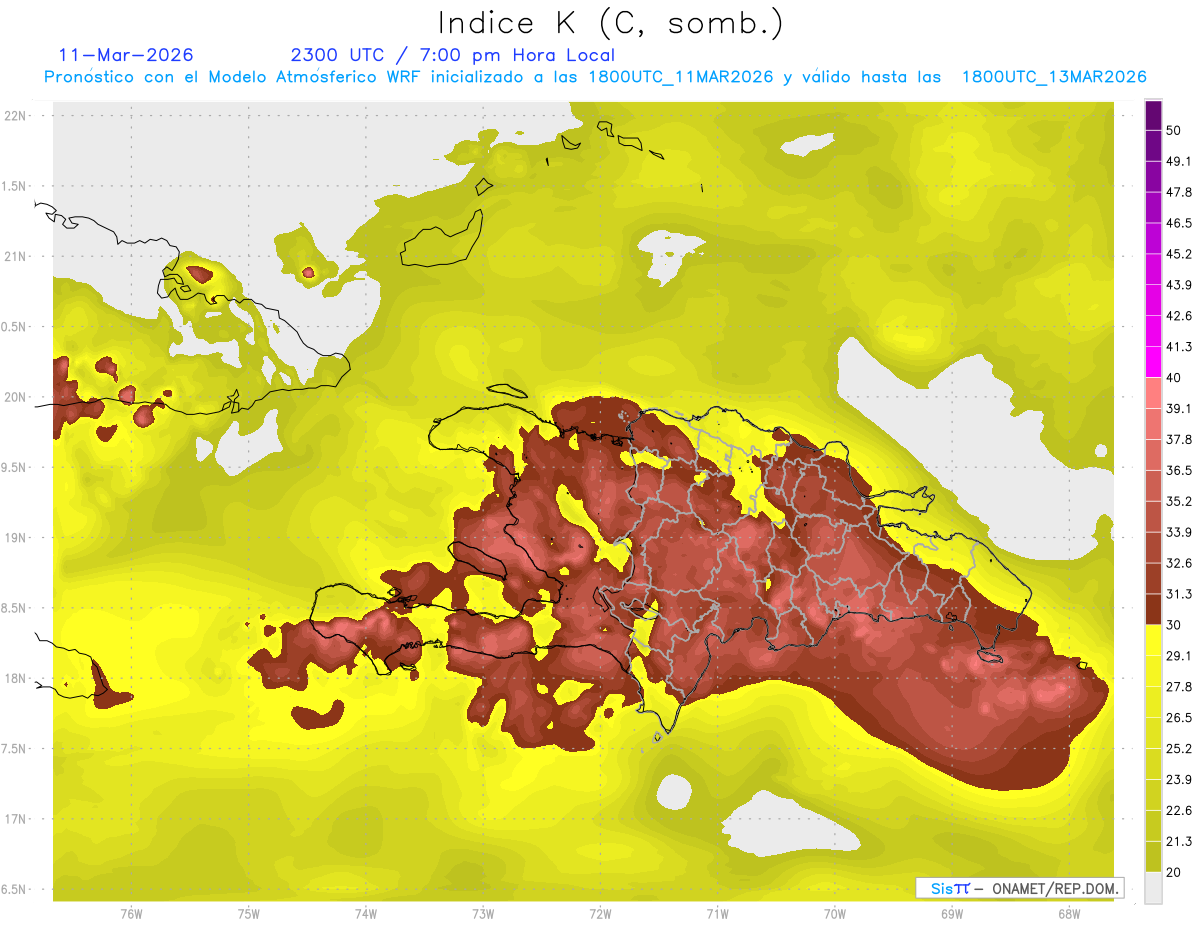Screen dimensions: 1200x927
Task: Select the "71W" longitude label
Action: (717, 914)
